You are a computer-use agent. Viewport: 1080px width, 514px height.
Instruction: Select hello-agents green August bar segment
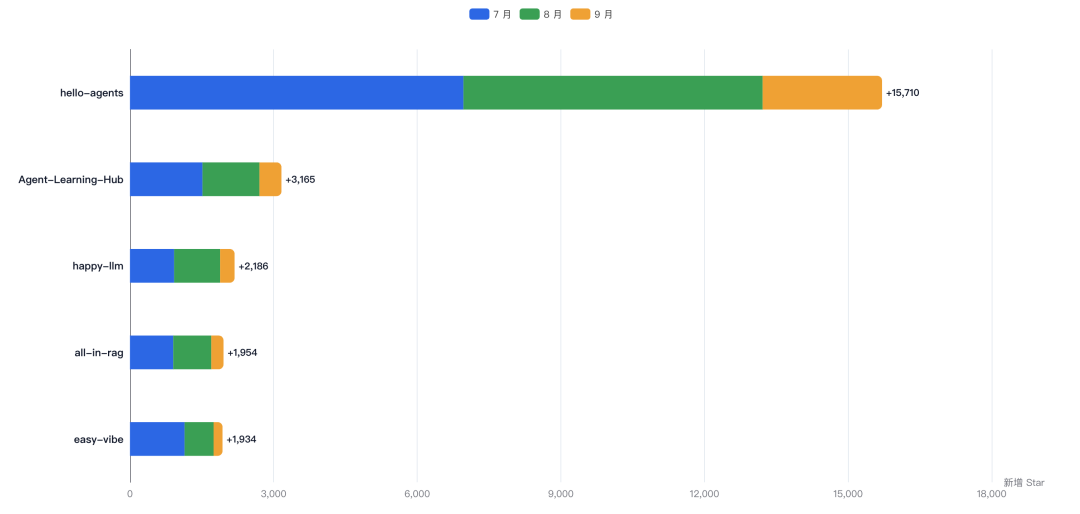[613, 93]
